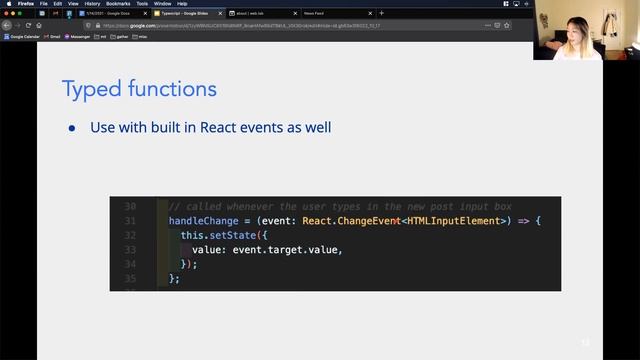
Task: Open the Help menu
Action: pos(182,4)
